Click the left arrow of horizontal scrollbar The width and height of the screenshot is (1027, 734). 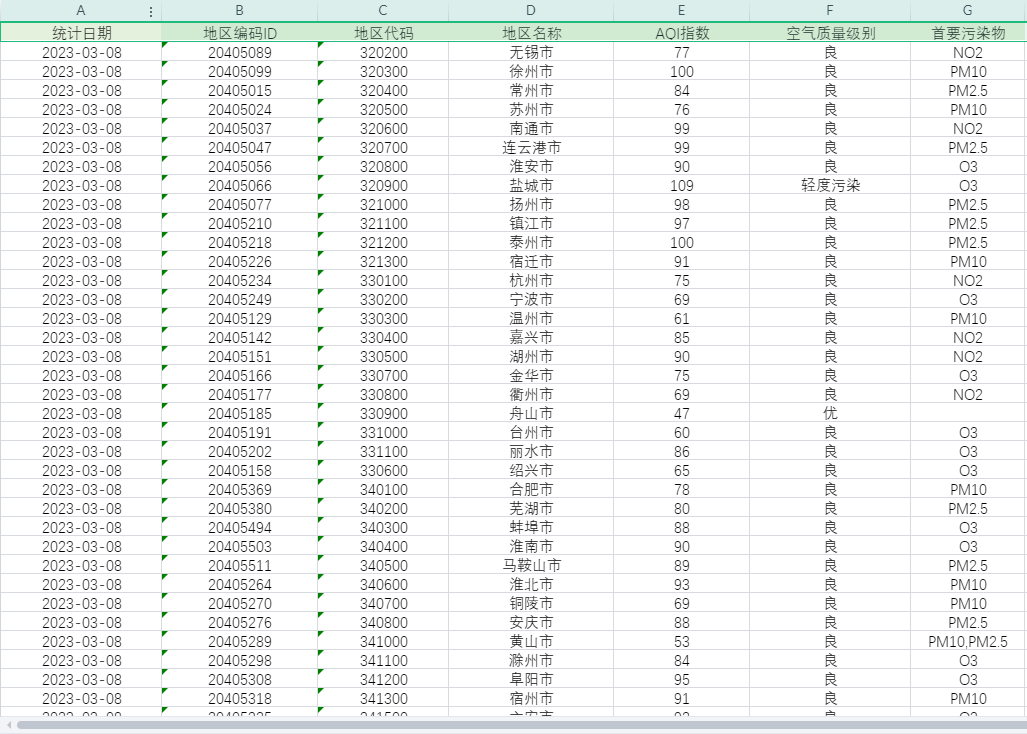point(8,724)
